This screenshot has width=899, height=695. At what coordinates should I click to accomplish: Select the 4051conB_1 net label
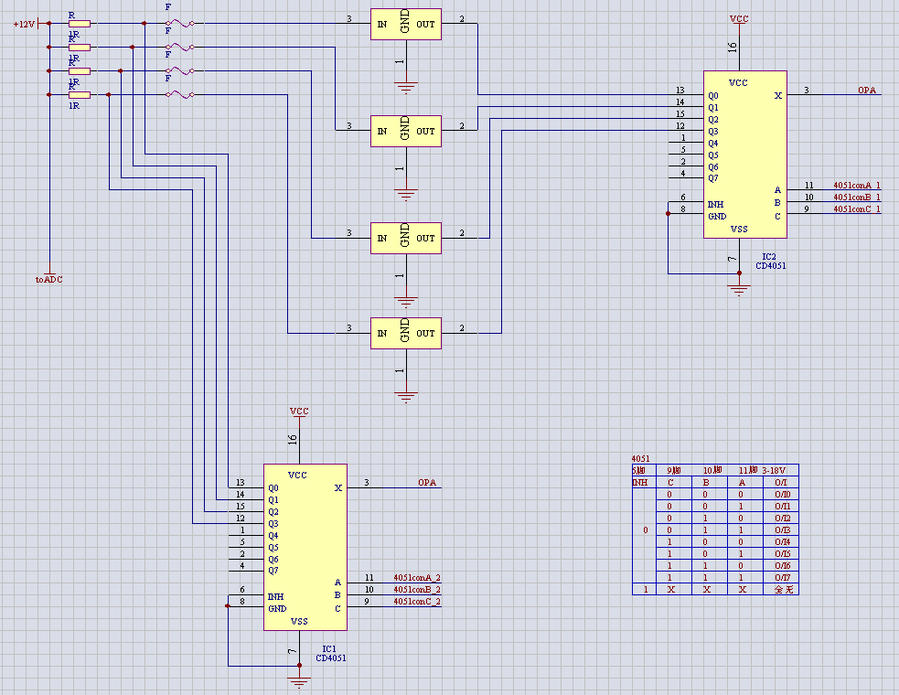pyautogui.click(x=857, y=197)
